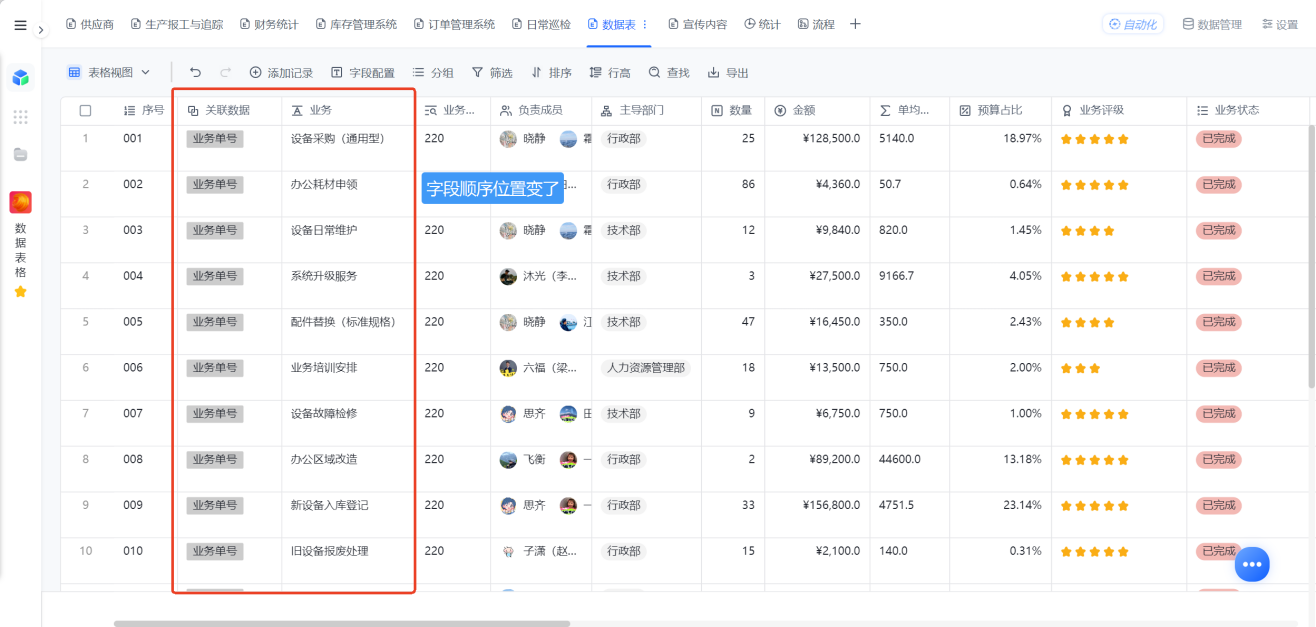The image size is (1316, 627).
Task: Switch to the 流程 tab
Action: 815,24
